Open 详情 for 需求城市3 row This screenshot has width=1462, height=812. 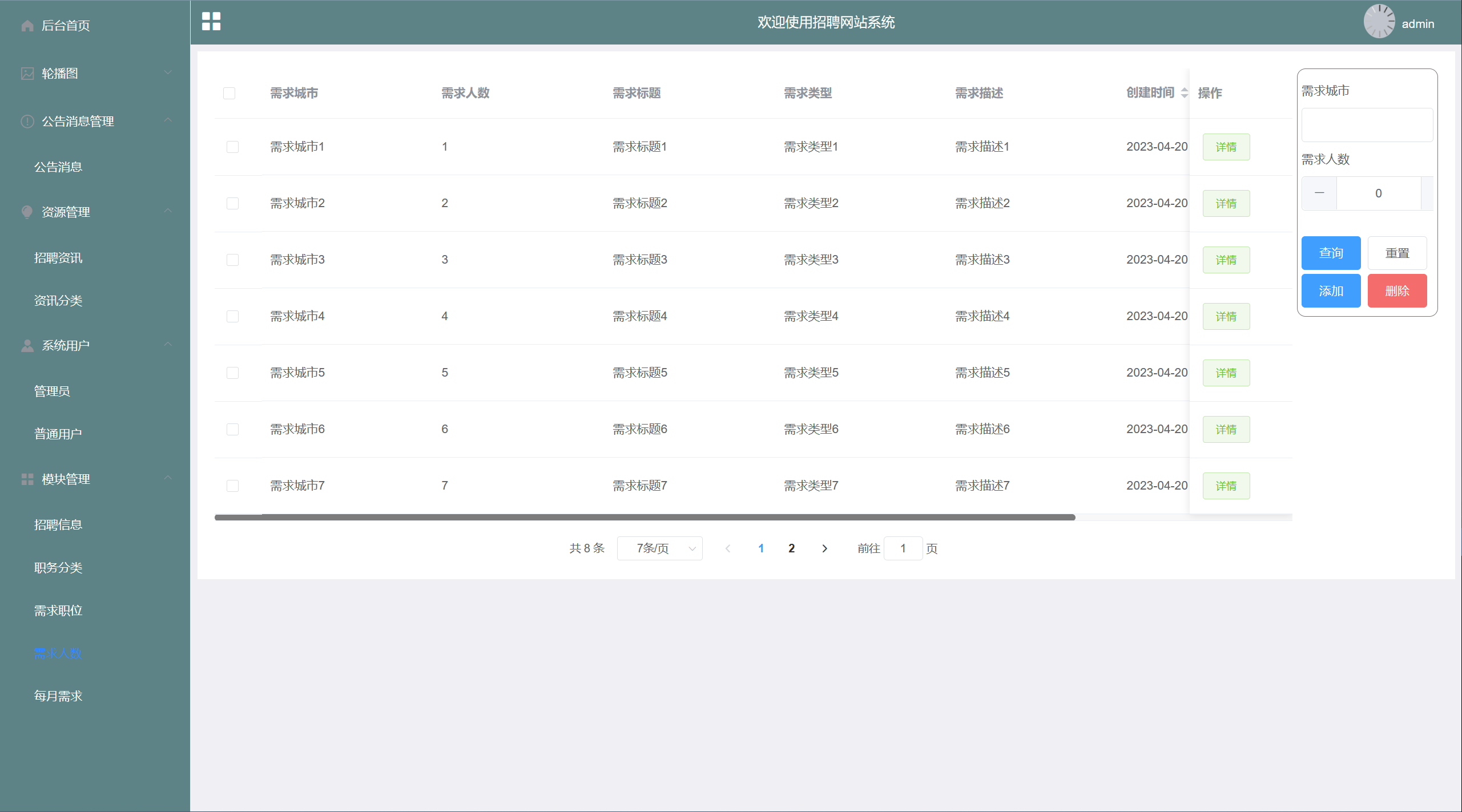[x=1226, y=260]
